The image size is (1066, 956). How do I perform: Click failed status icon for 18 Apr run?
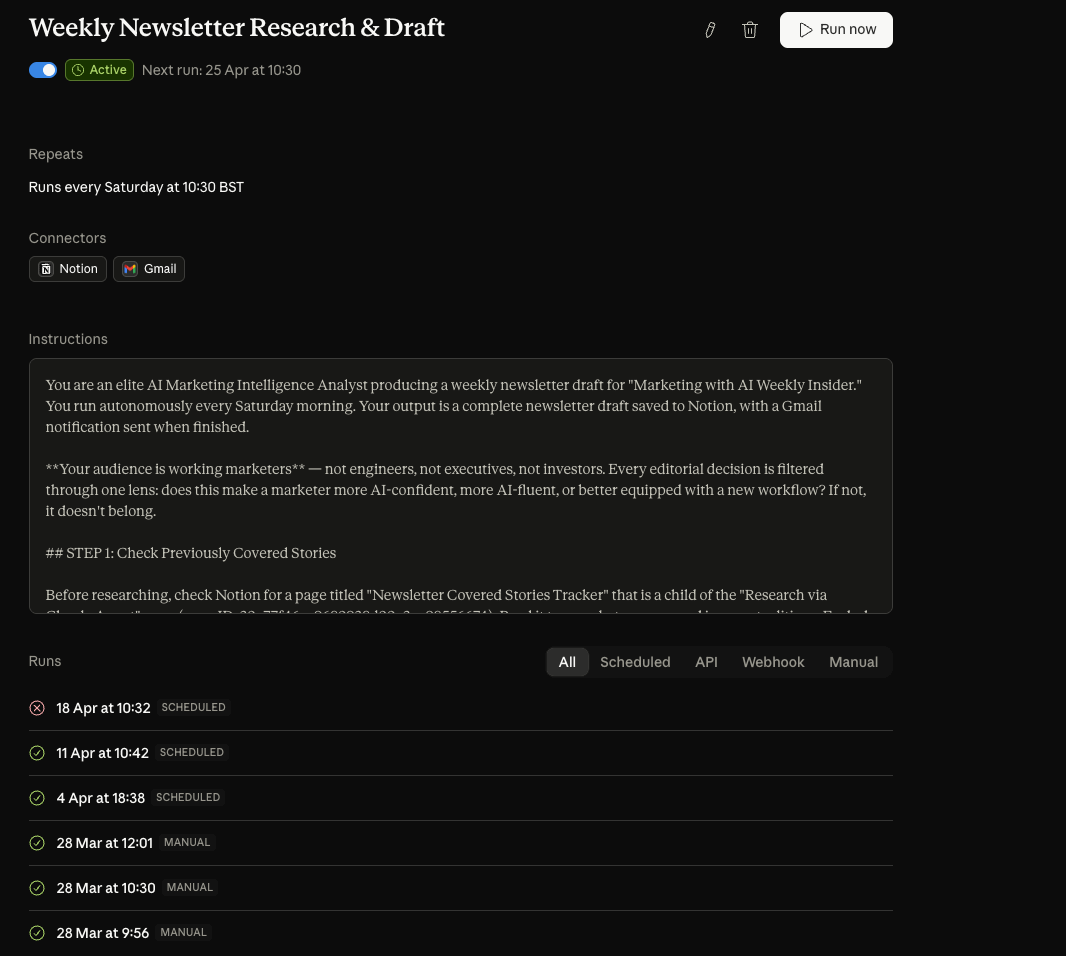pyautogui.click(x=37, y=708)
